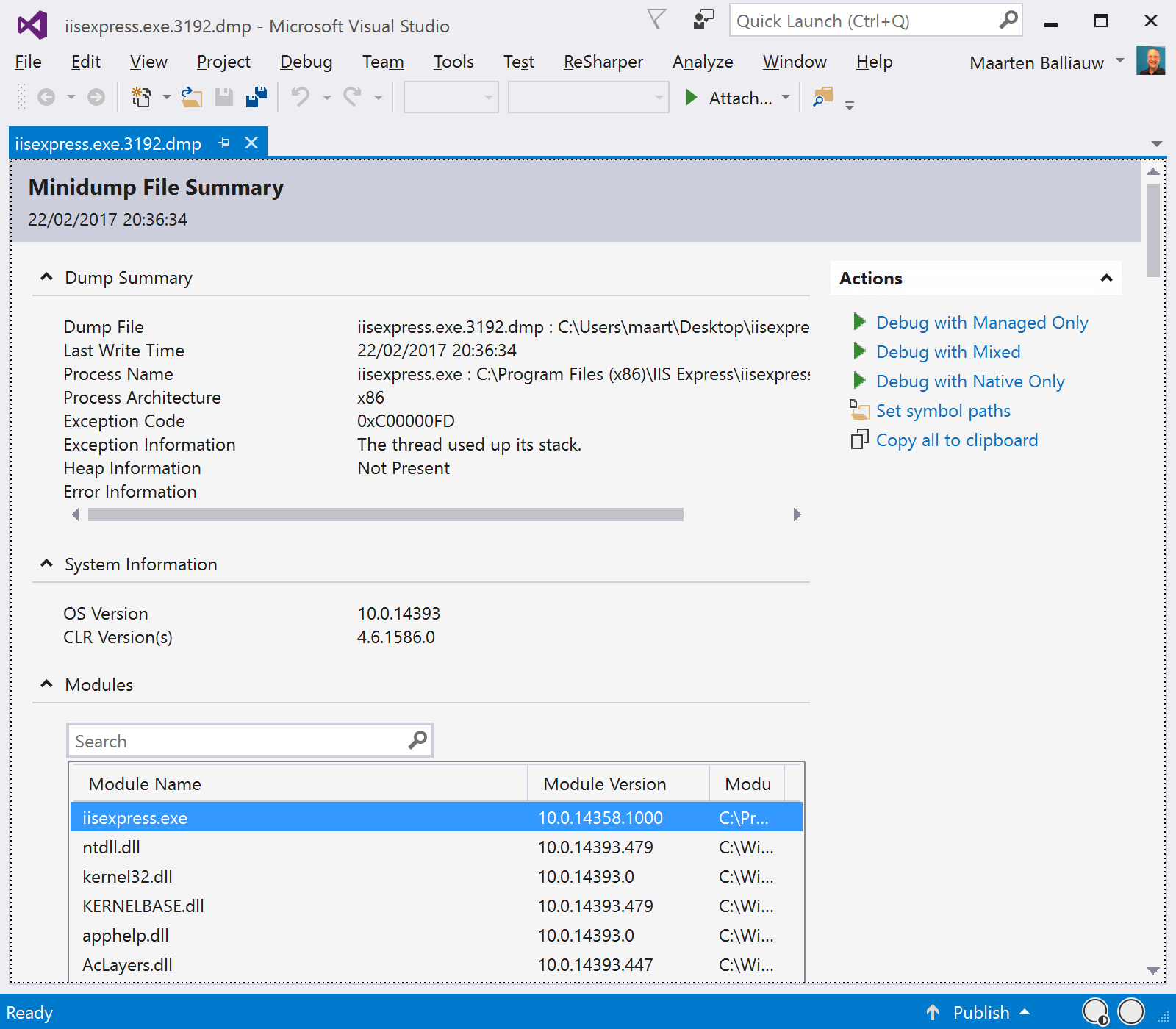1176x1029 pixels.
Task: Collapse the System Information section
Action: click(46, 564)
